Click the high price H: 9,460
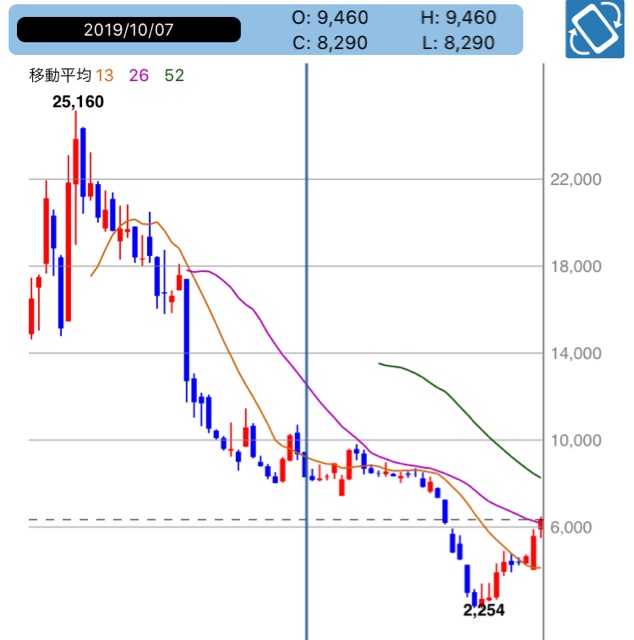The width and height of the screenshot is (634, 640). click(458, 18)
